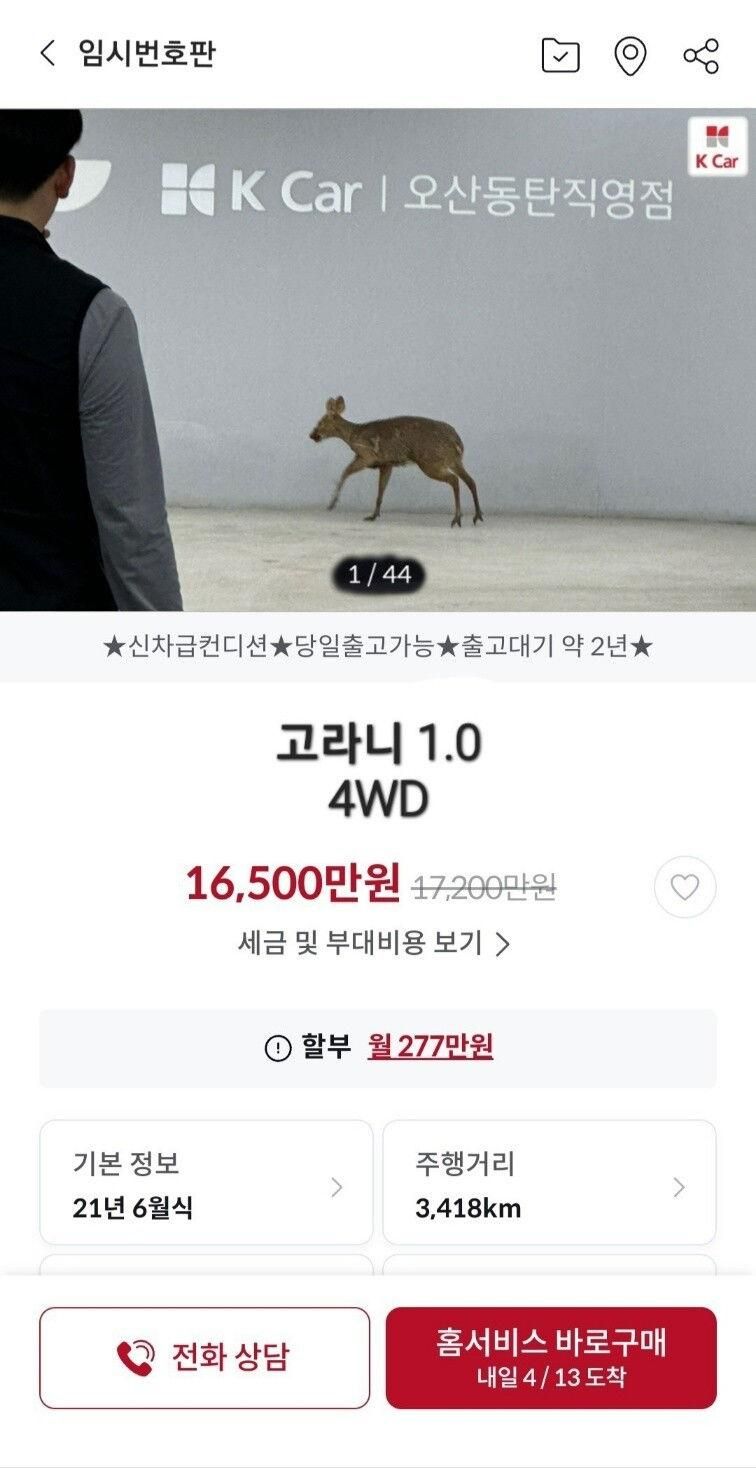Tap the 16,500만원 price text
Screen dimensions: 756x1468
pyautogui.click(x=293, y=884)
